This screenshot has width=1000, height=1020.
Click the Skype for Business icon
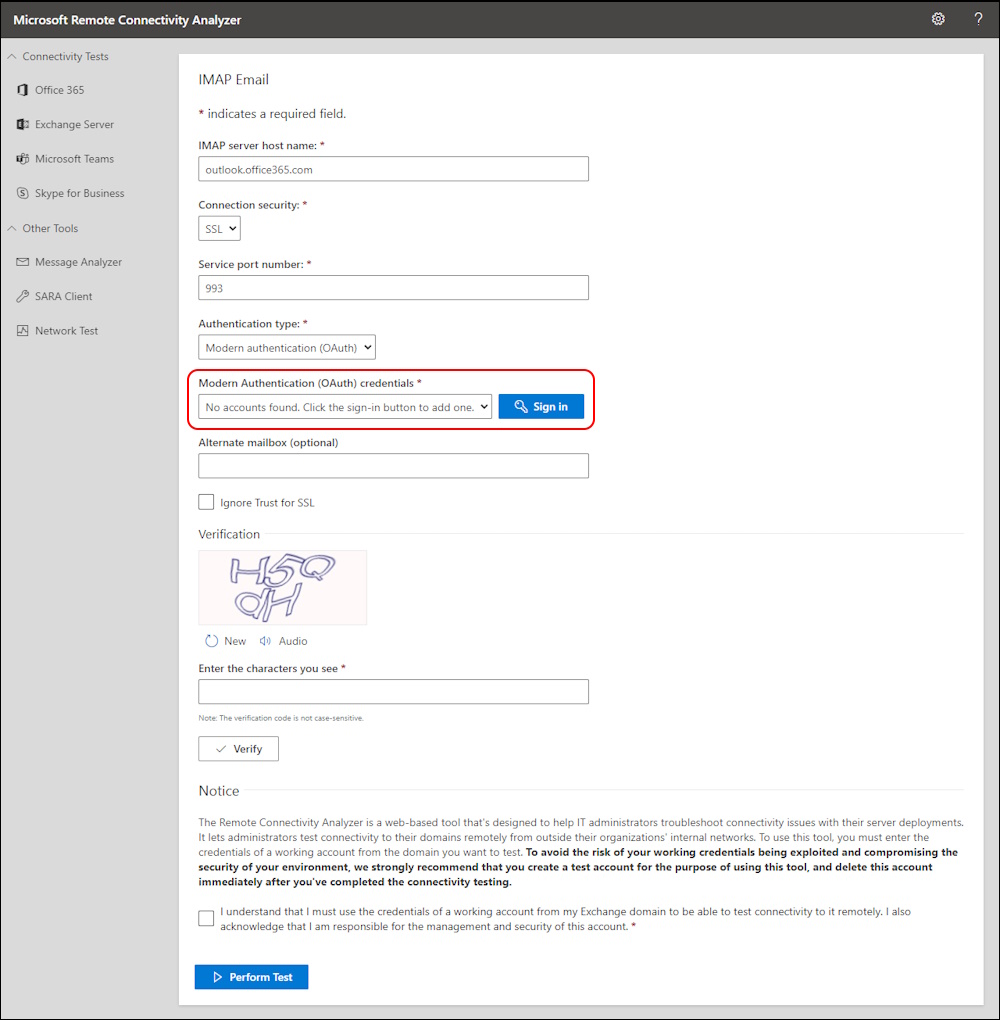click(23, 193)
